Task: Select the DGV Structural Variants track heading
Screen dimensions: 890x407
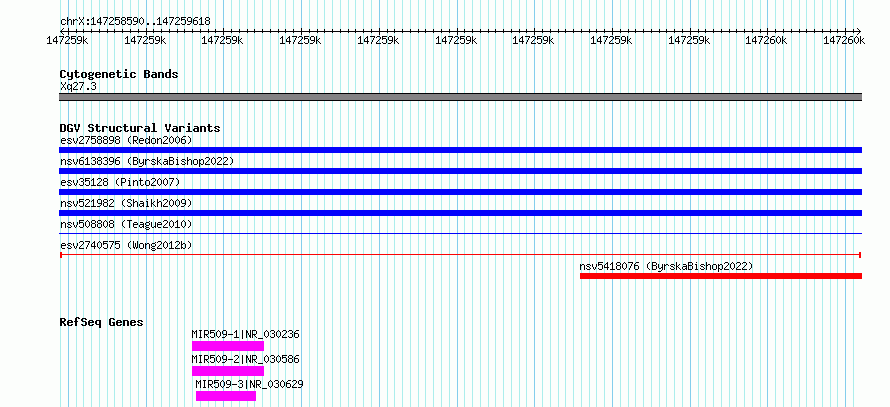Action: (140, 128)
